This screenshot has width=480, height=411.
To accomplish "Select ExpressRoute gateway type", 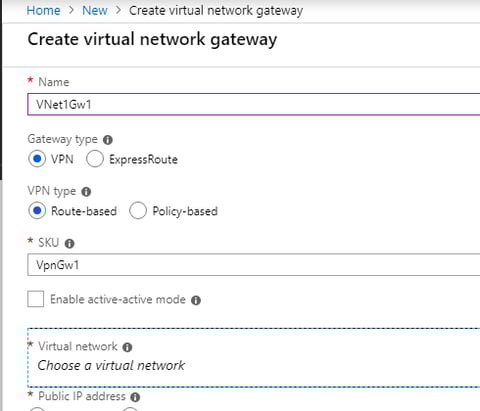I will pos(95,159).
